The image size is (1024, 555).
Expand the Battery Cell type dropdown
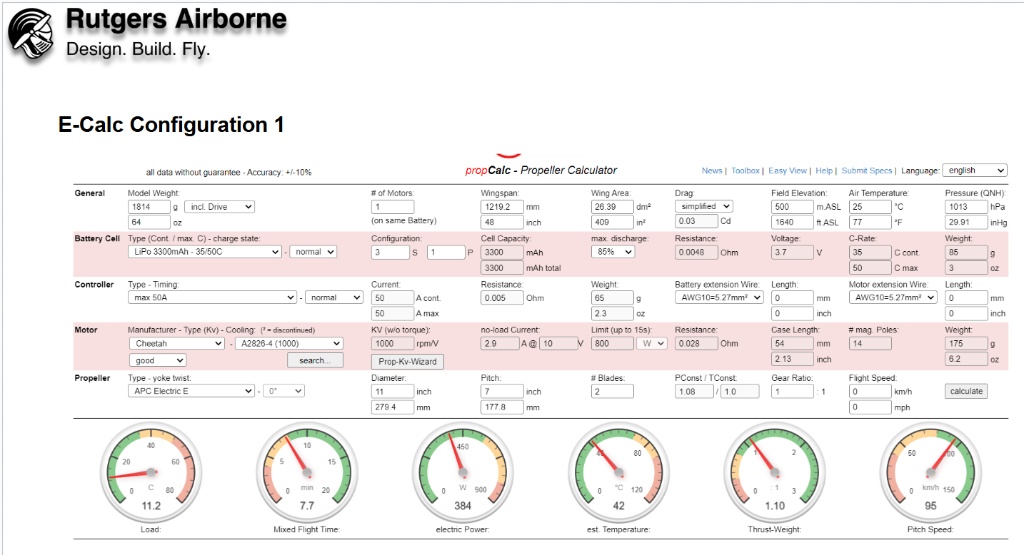tap(205, 252)
